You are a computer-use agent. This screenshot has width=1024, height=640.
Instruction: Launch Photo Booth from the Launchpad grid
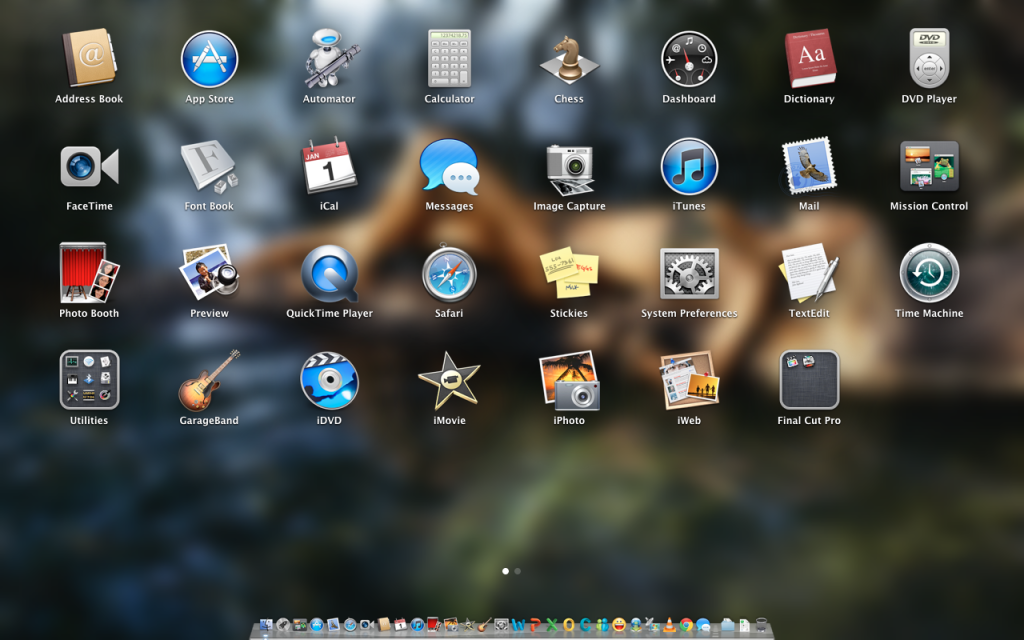pyautogui.click(x=89, y=273)
